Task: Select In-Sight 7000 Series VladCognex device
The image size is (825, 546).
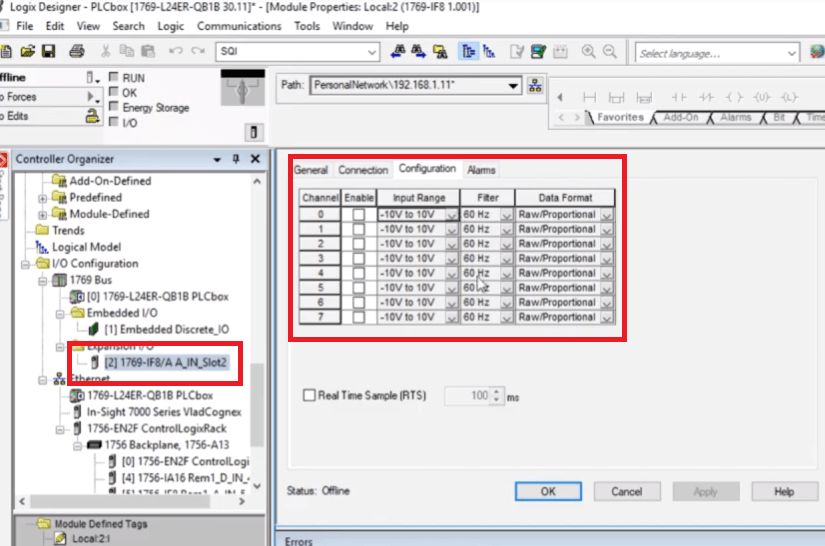Action: 164,412
